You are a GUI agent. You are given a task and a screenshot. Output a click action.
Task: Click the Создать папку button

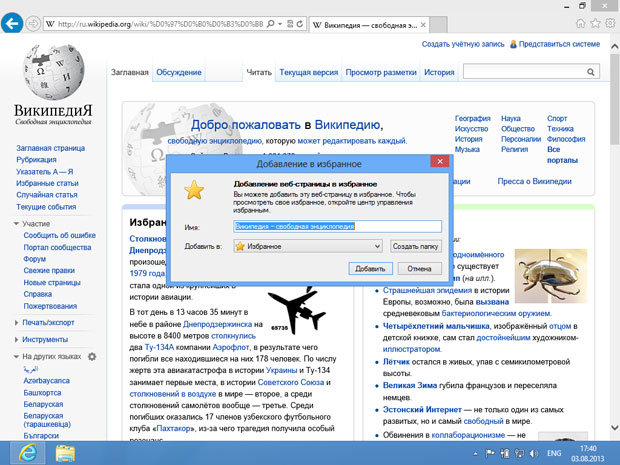point(415,246)
